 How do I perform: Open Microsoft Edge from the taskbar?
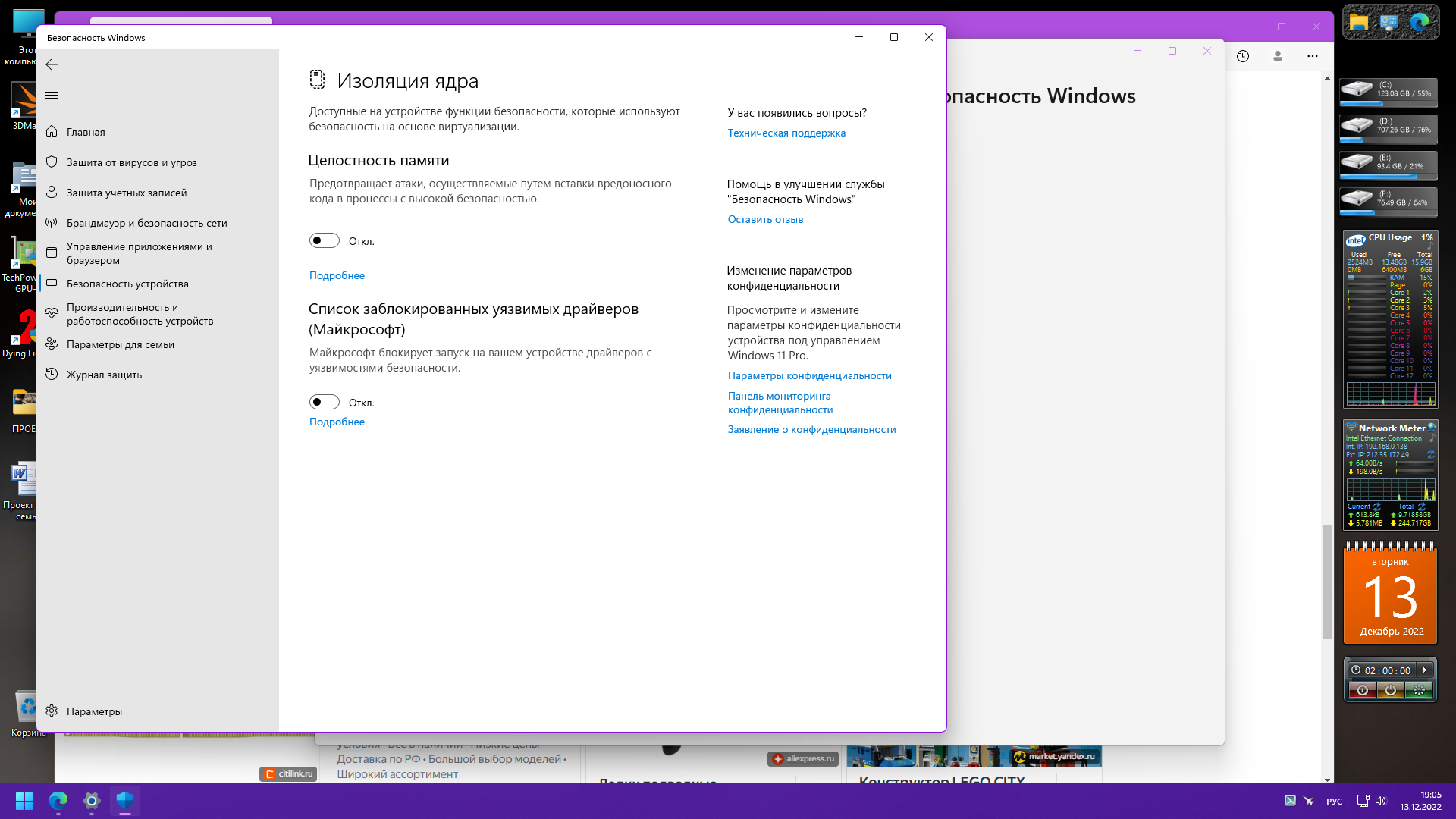pos(58,801)
